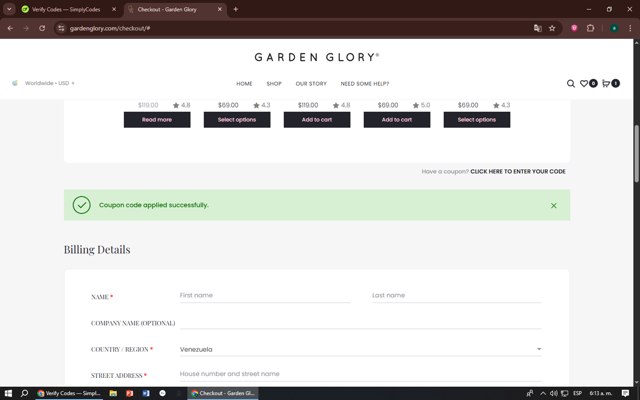This screenshot has height=400, width=640.
Task: Focus the Last name input field
Action: (x=456, y=296)
